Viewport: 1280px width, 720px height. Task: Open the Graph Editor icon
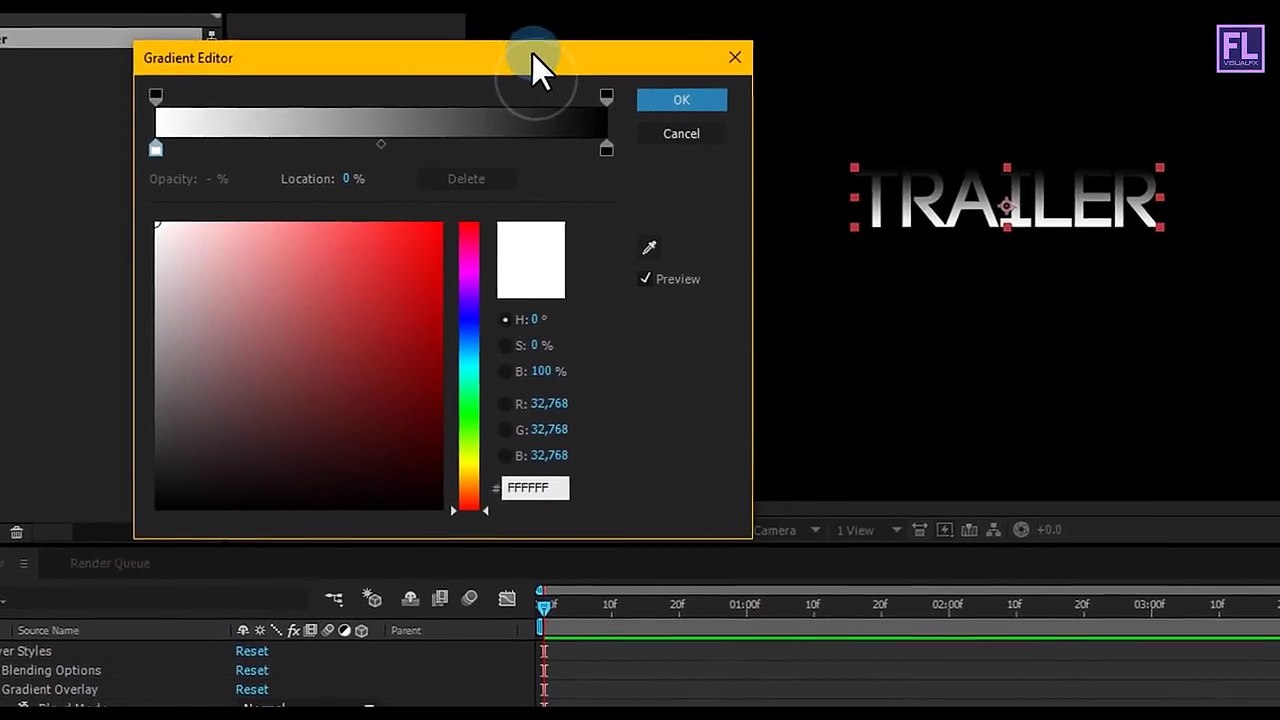point(507,598)
